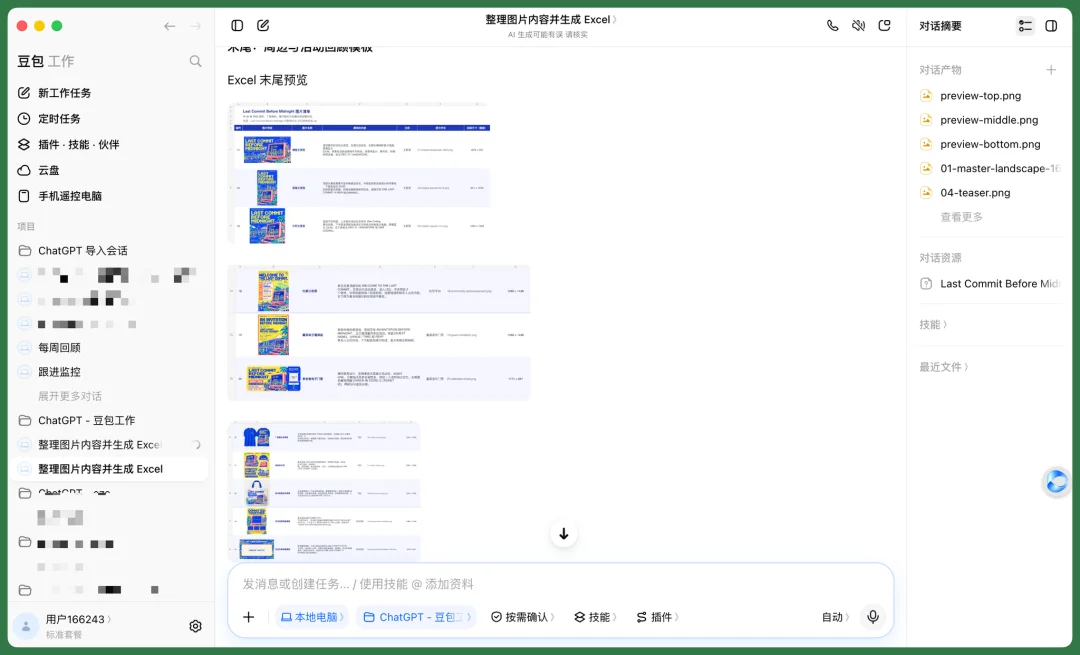Toggle the muted speaker icon
1080x655 pixels.
(x=858, y=25)
